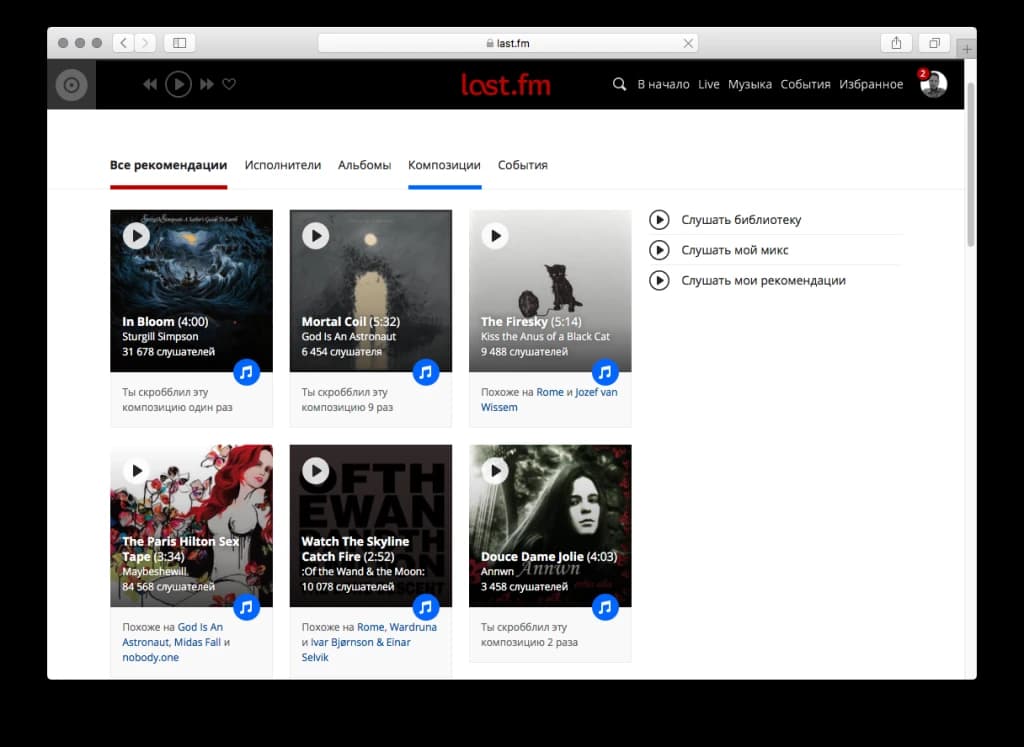
Task: Love current track with heart icon
Action: point(229,85)
